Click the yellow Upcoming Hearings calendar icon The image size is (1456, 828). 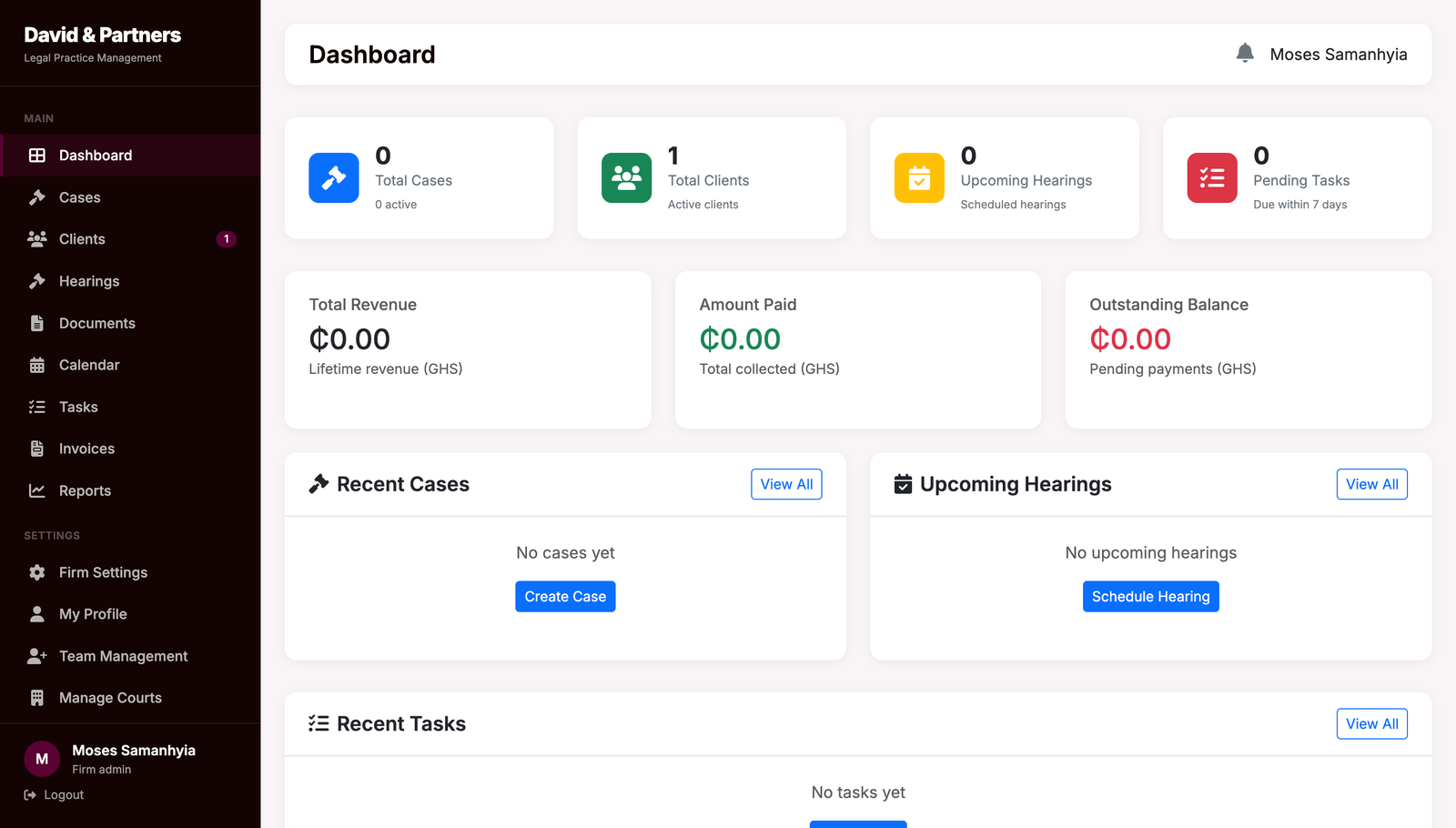tap(919, 177)
